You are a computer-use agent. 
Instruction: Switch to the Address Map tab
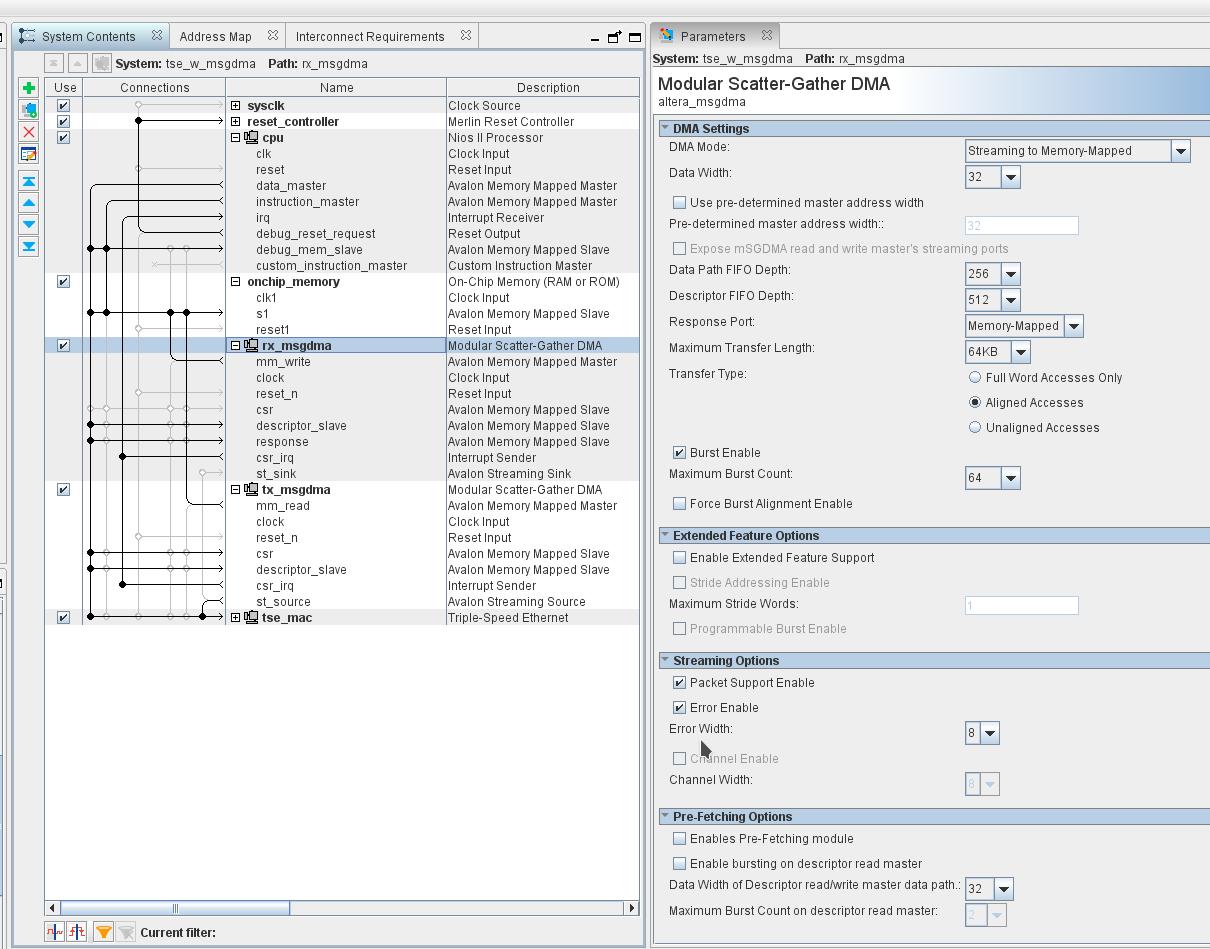click(x=215, y=37)
